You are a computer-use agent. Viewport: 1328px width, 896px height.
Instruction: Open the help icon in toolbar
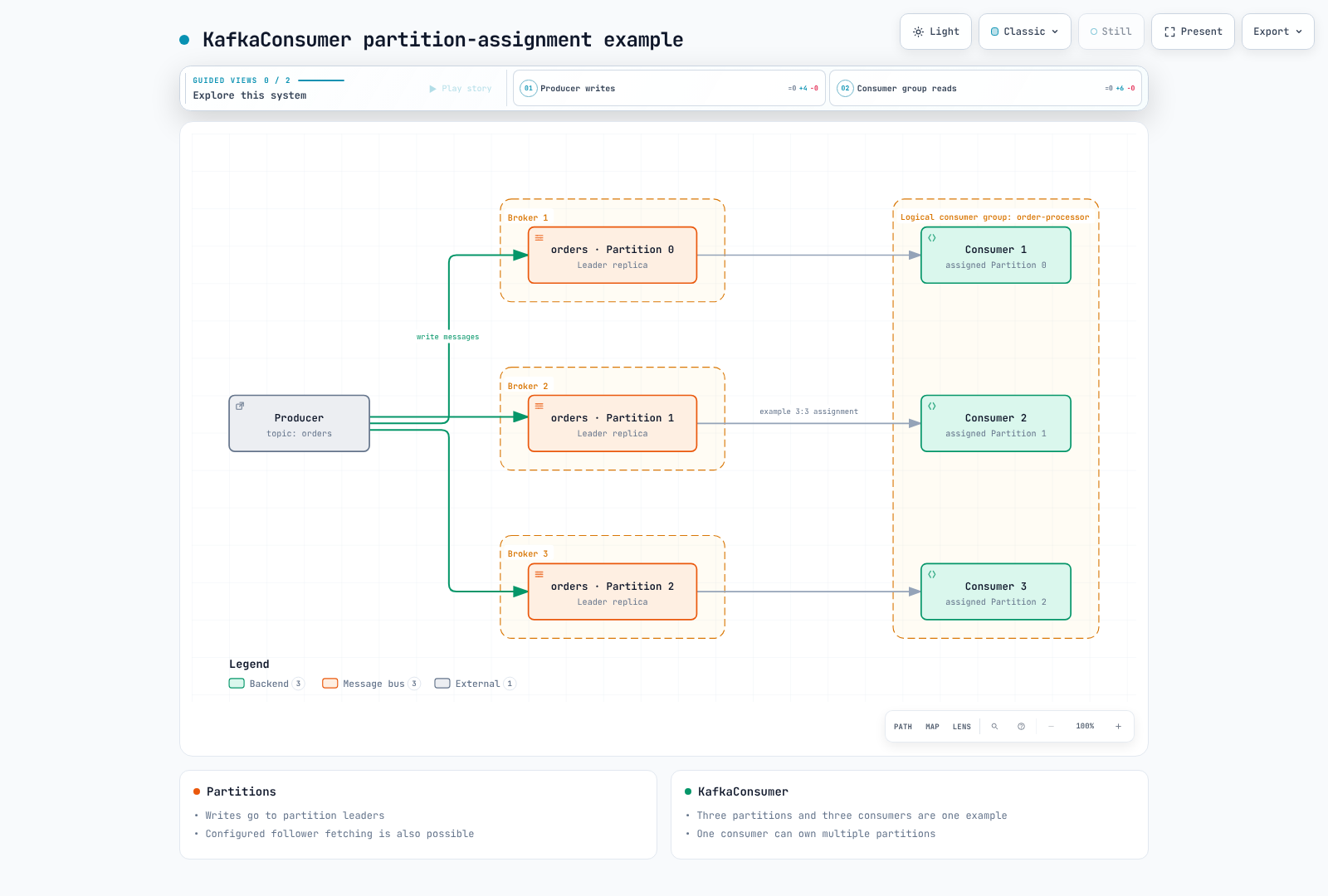[x=1021, y=726]
